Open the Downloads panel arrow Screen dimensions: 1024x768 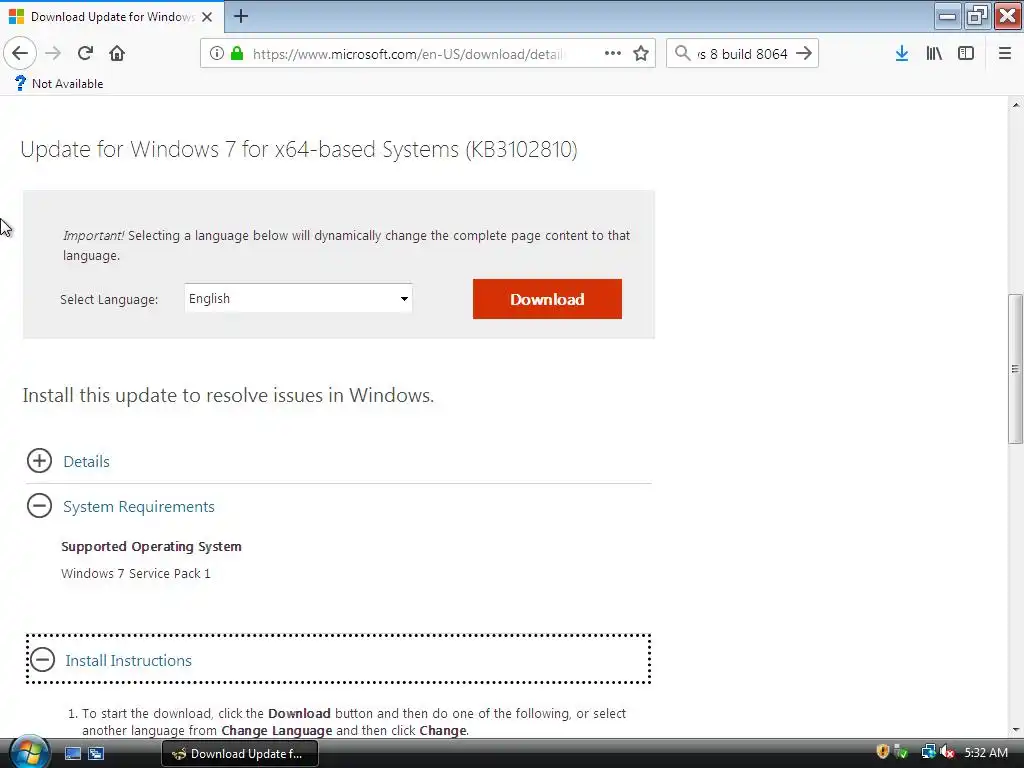pos(902,54)
